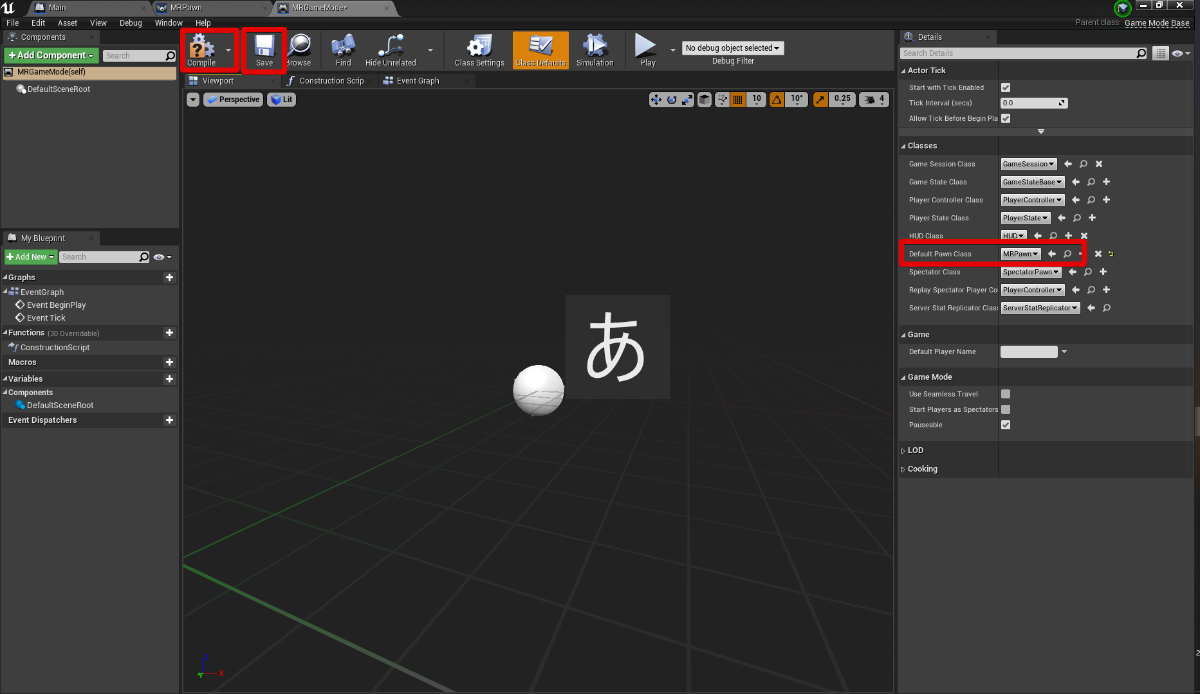Play the game in editor
This screenshot has width=1200, height=694.
tap(647, 49)
